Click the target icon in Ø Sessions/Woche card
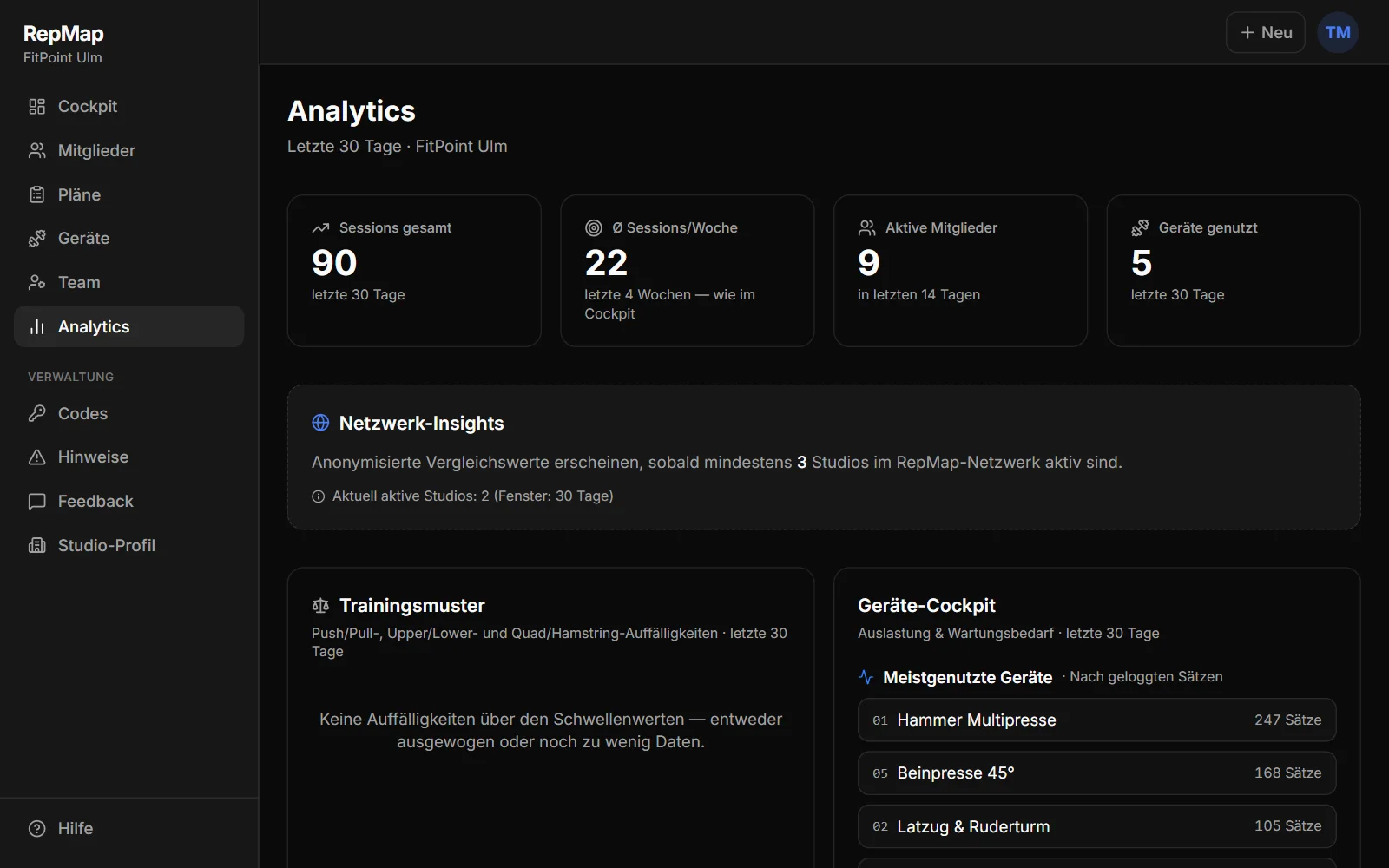Screen dimensions: 1389x868 pos(594,227)
